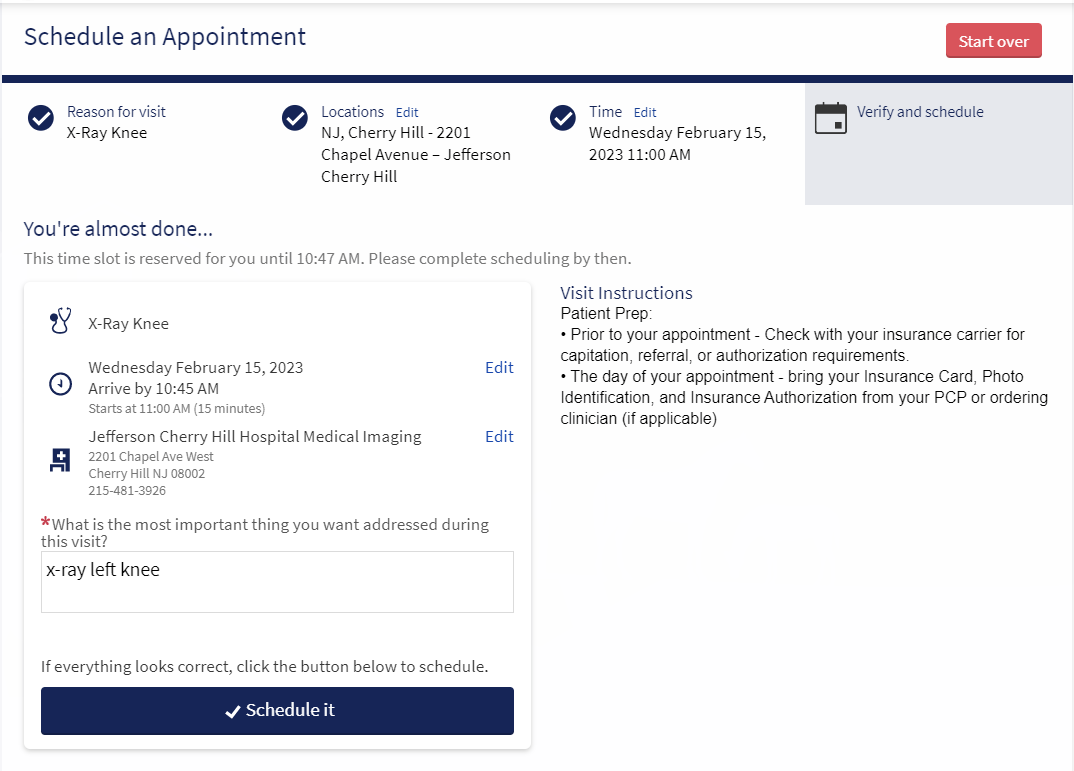Click the phone number 215-481-3926
Image resolution: width=1074 pixels, height=771 pixels.
tap(127, 491)
